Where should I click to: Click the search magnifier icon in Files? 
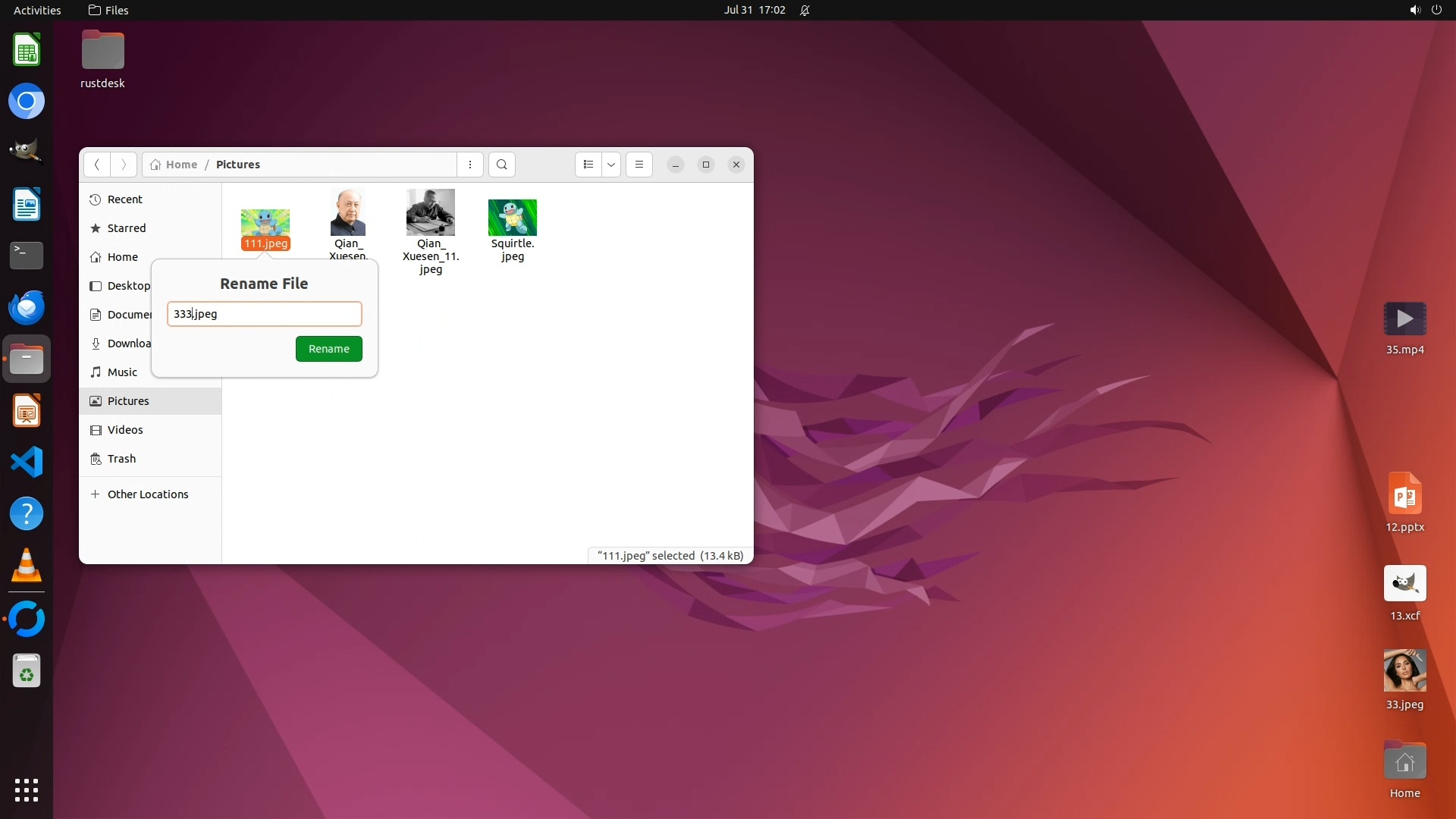(x=501, y=165)
